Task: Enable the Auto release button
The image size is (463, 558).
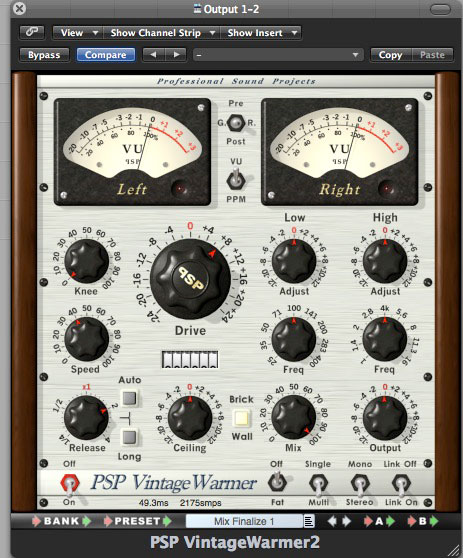Action: 129,398
